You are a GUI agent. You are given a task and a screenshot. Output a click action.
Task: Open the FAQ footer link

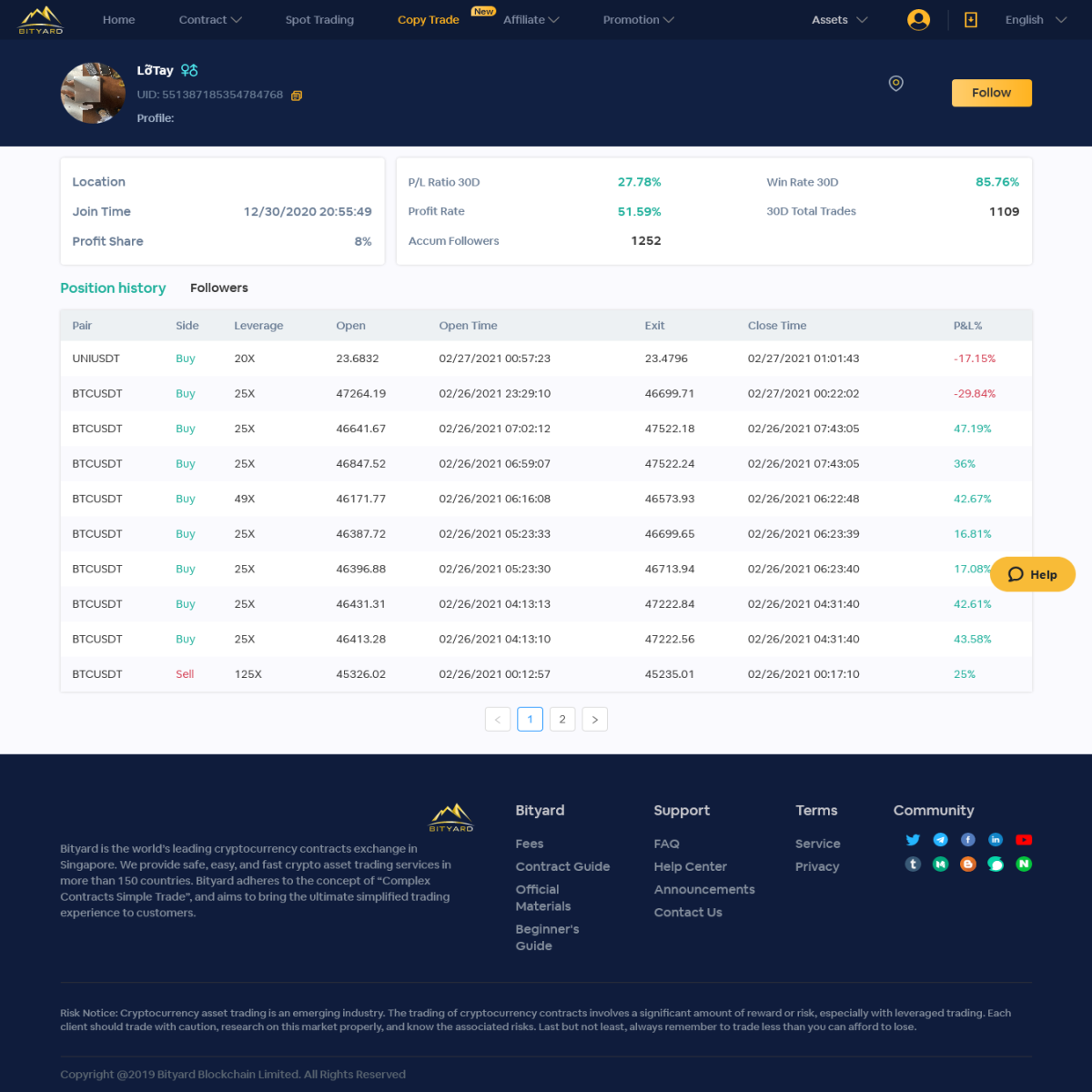[667, 844]
